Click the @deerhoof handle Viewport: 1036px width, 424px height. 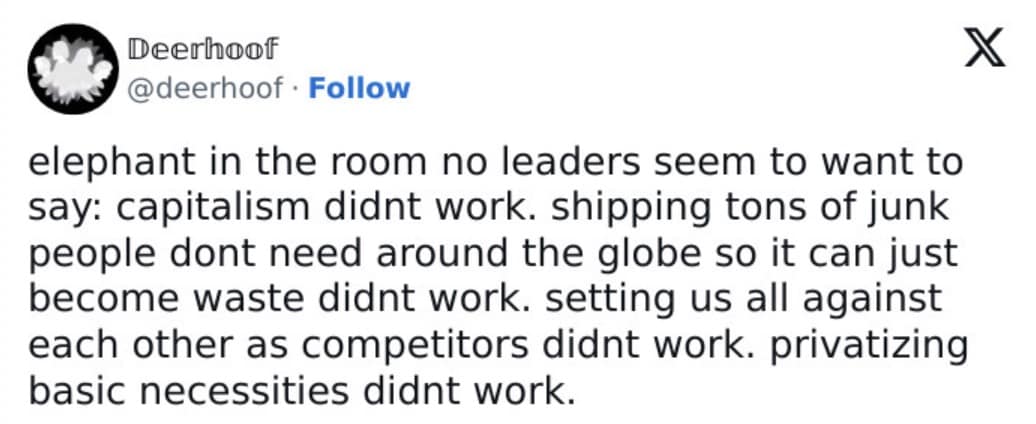coord(204,88)
